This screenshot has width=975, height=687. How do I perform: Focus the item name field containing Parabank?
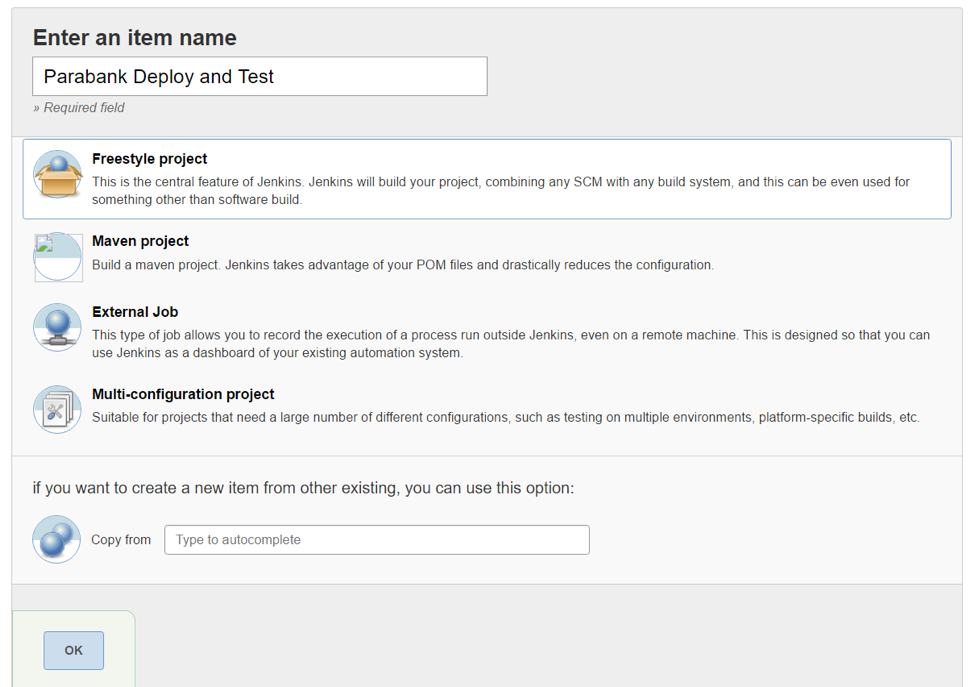click(x=260, y=76)
